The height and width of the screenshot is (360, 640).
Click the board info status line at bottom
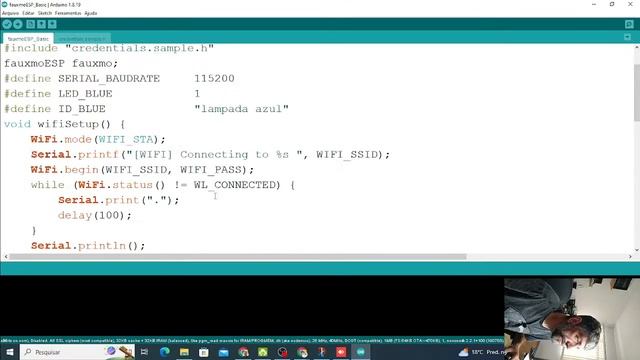click(x=251, y=340)
